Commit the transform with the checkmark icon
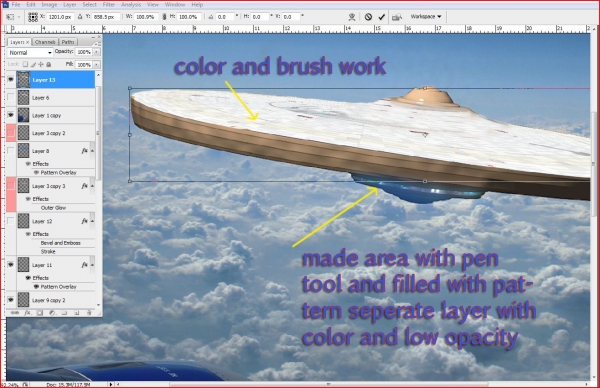 381,17
